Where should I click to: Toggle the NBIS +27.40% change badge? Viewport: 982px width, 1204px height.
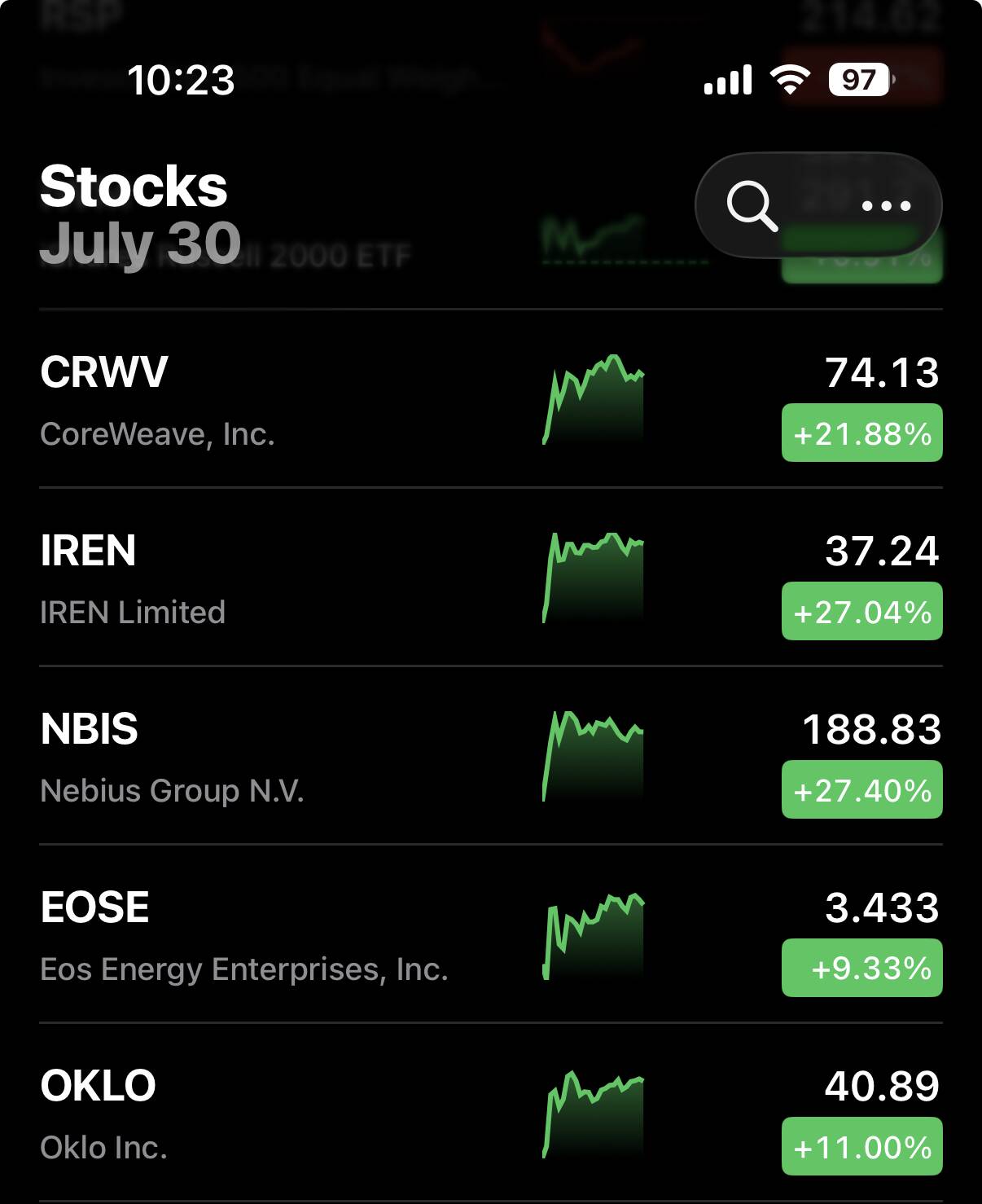coord(861,789)
